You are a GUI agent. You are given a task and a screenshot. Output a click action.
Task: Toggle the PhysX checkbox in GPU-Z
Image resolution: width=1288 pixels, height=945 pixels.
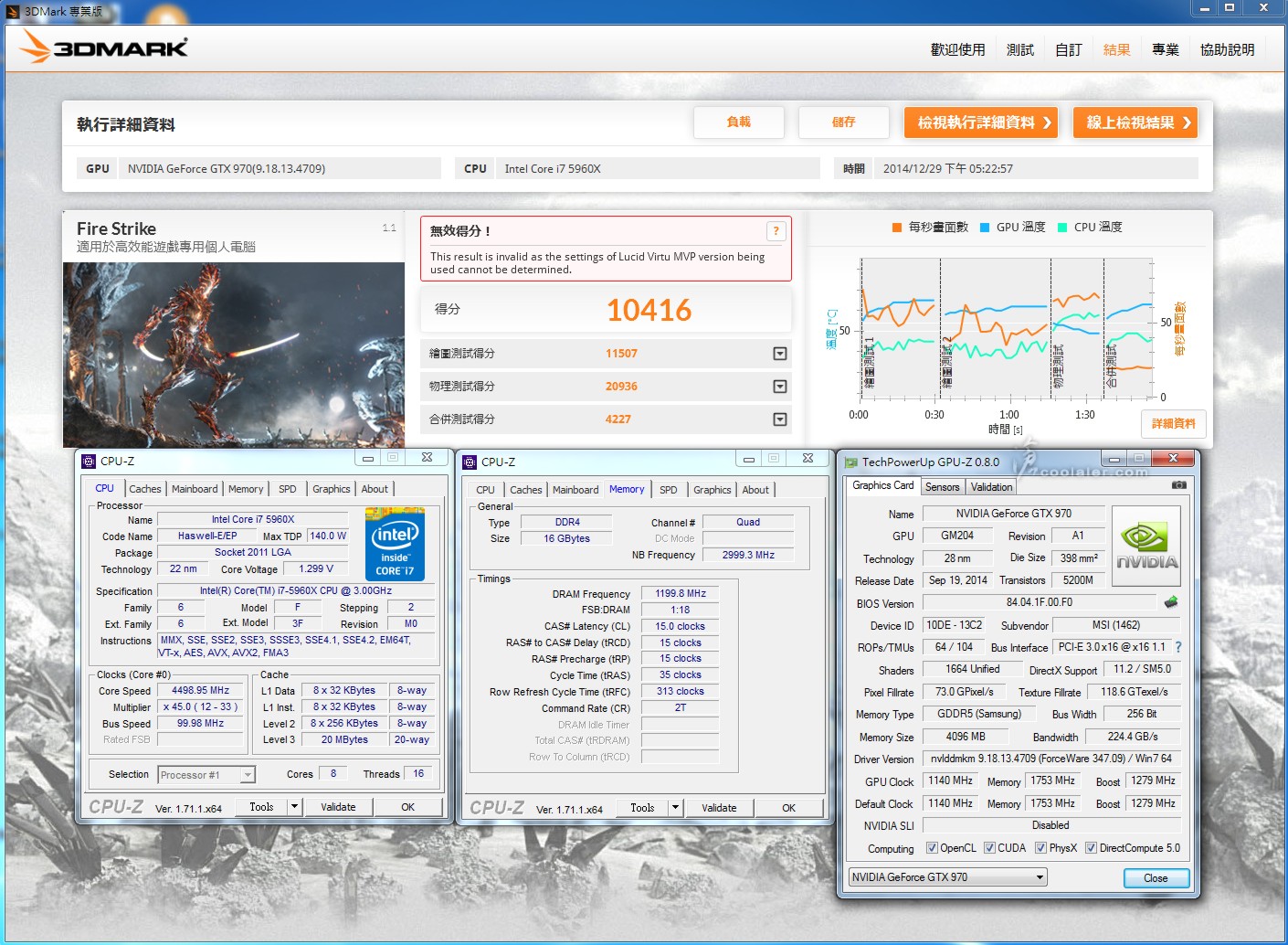tap(1040, 848)
